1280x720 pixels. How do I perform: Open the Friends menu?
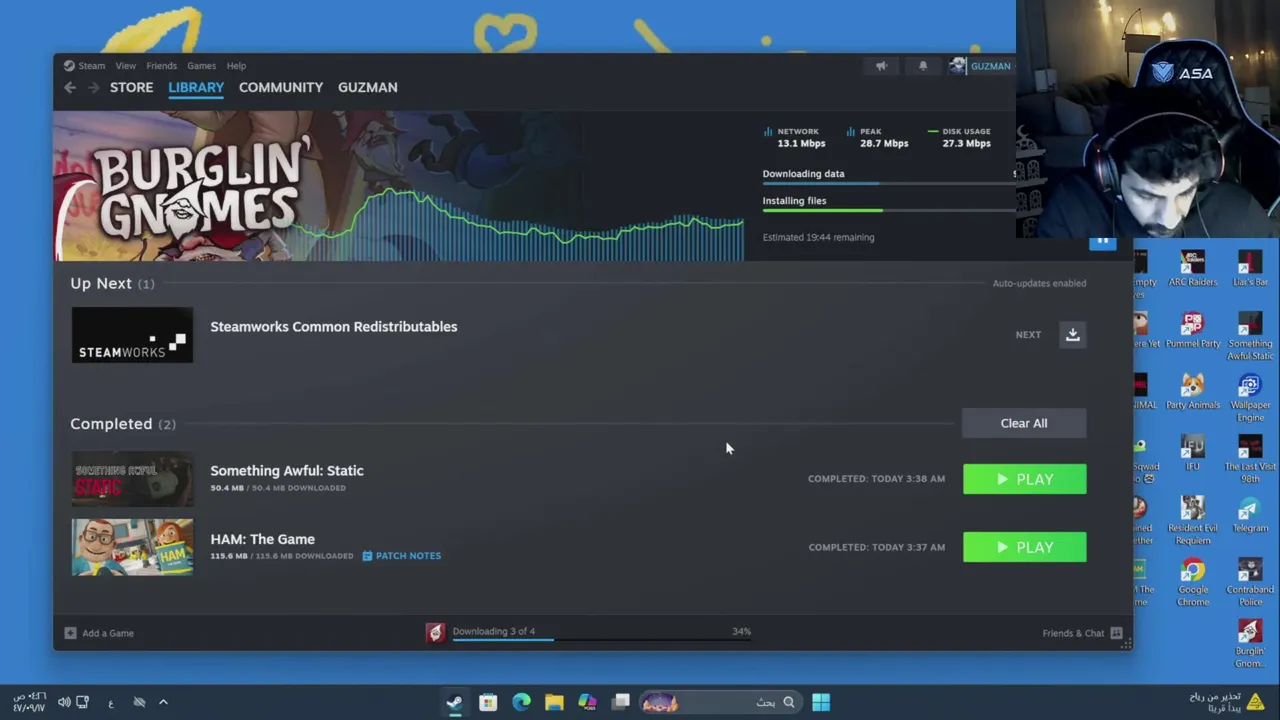pyautogui.click(x=161, y=66)
